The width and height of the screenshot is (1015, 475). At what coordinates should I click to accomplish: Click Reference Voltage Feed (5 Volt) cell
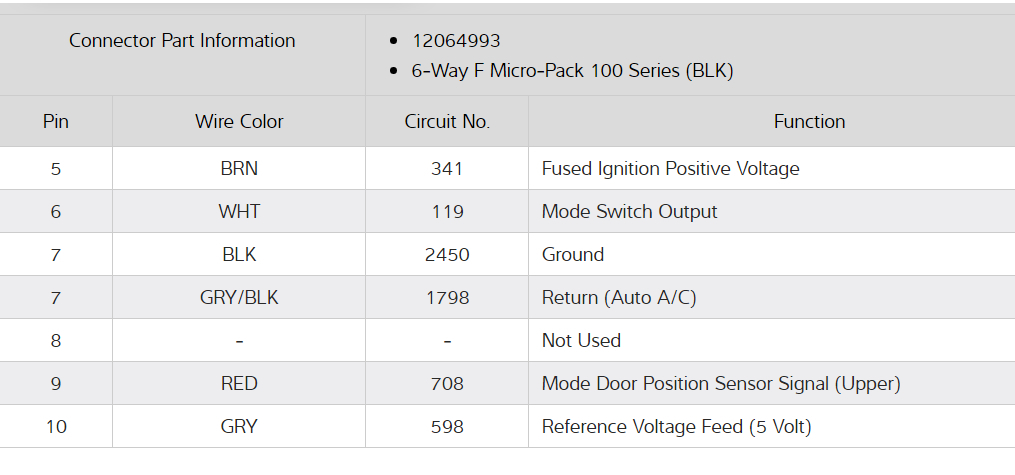(x=676, y=427)
